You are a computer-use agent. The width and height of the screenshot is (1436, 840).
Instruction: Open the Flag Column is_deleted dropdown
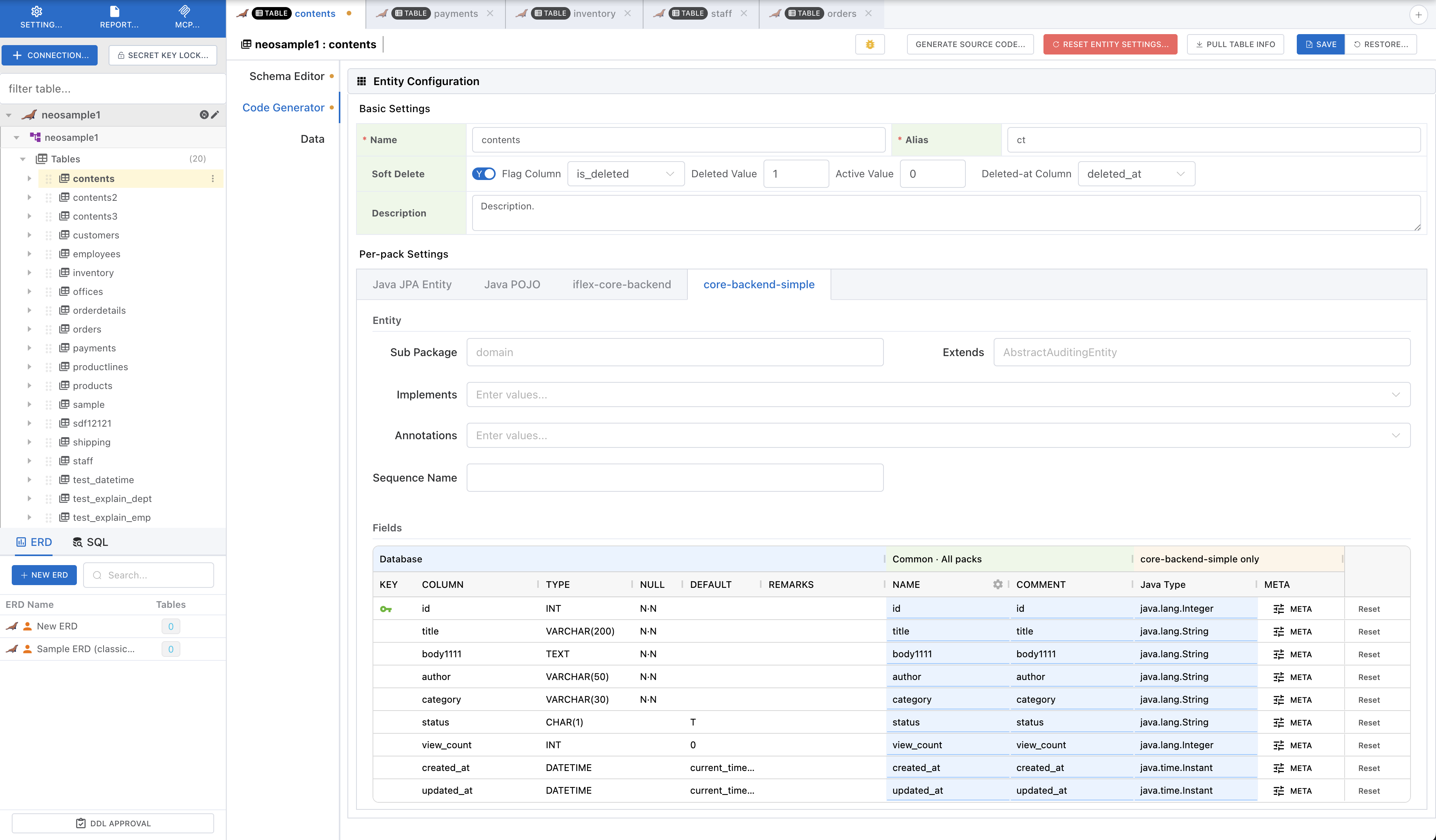pos(626,174)
